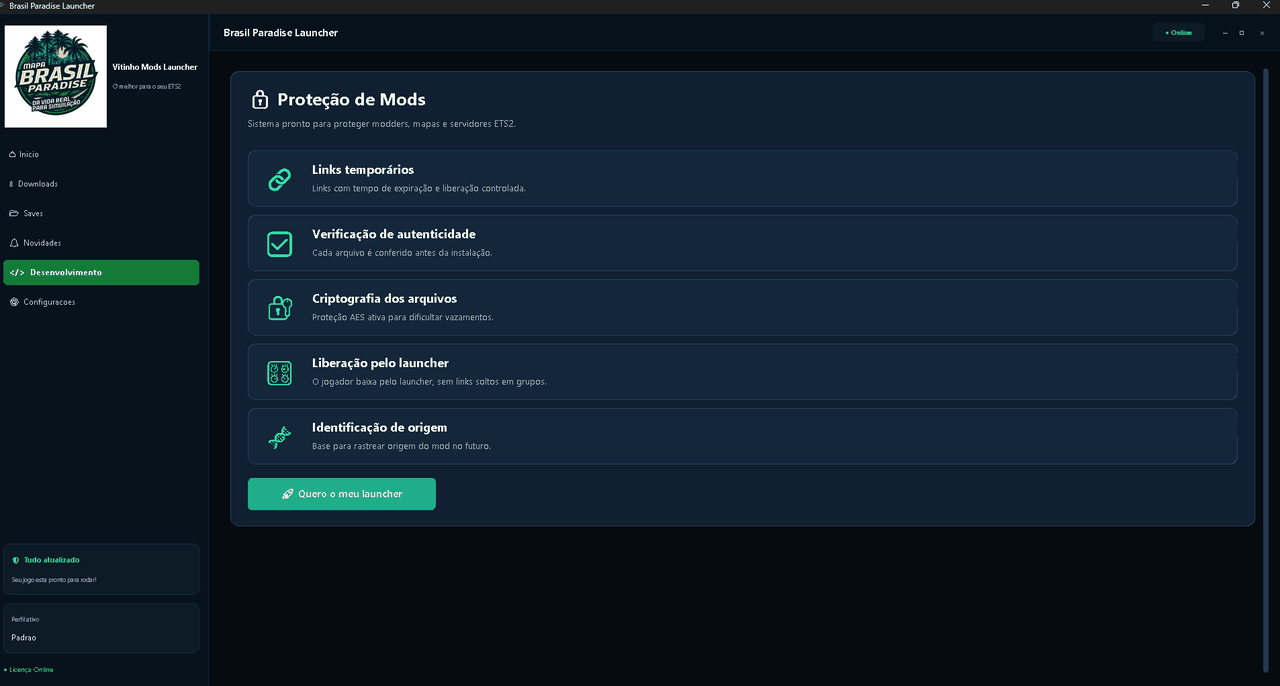The image size is (1280, 686).
Task: Click the Online status badge
Action: tap(1179, 33)
